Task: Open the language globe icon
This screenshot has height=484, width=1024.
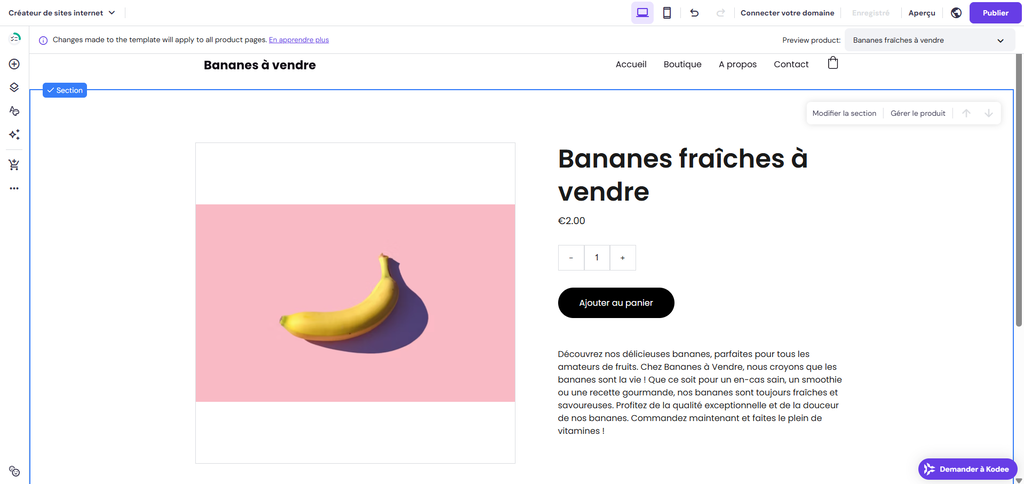Action: [956, 13]
